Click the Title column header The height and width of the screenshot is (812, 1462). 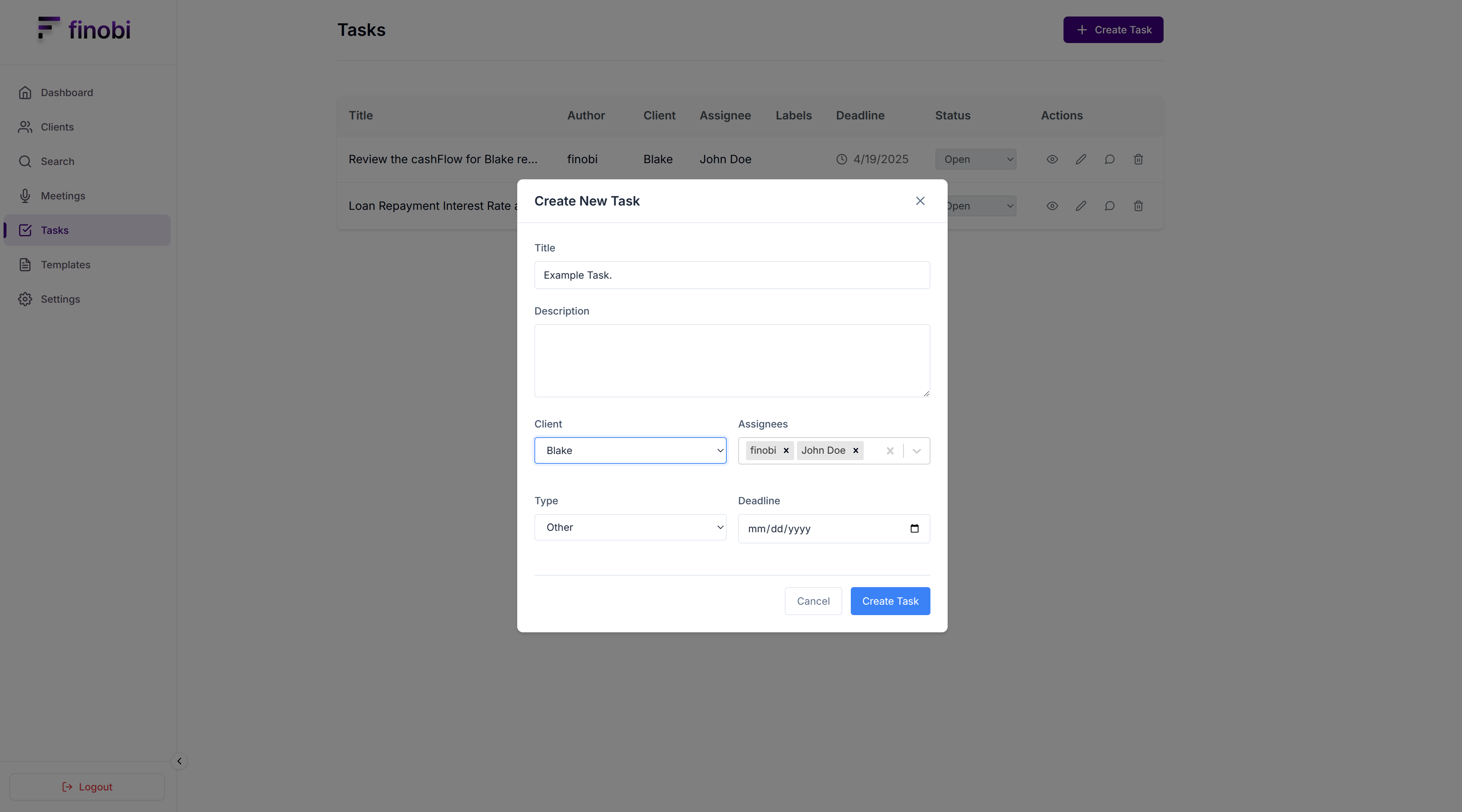click(x=360, y=115)
